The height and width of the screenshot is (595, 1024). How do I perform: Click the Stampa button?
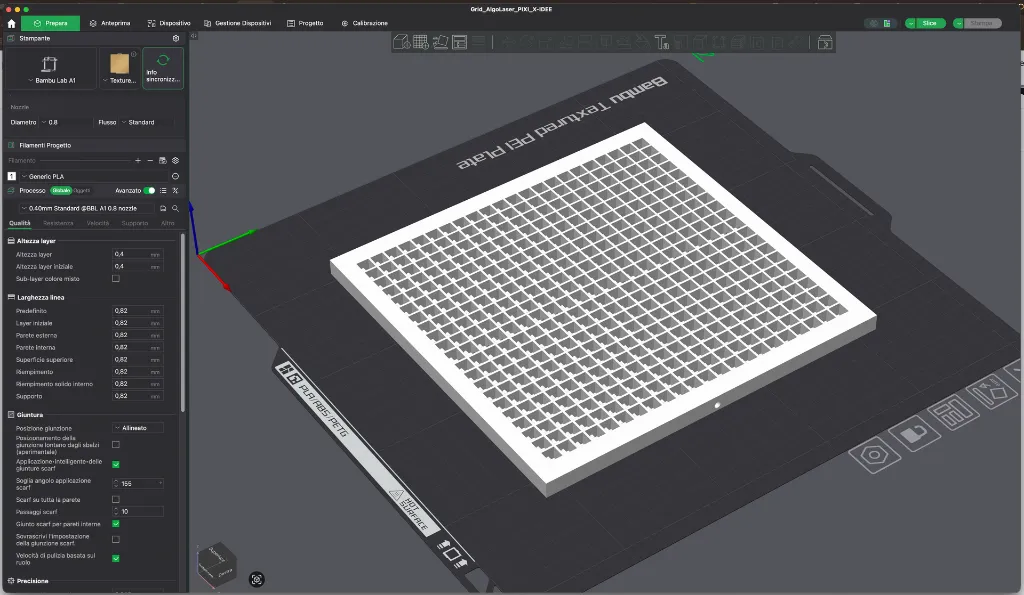pos(984,22)
